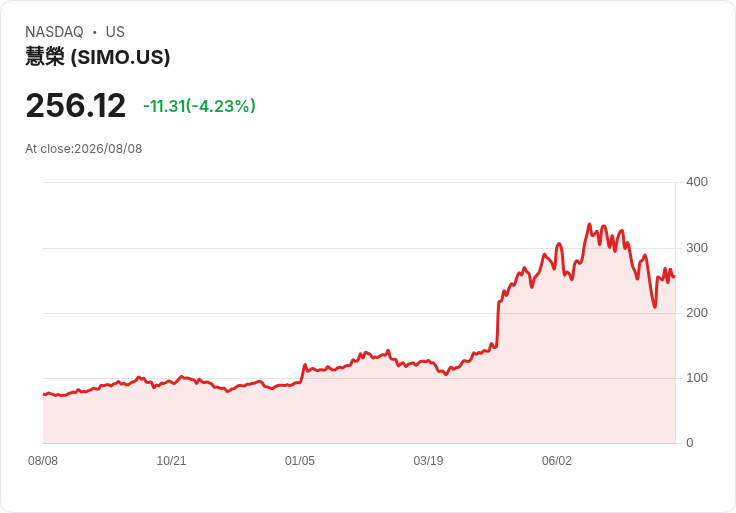Click the chart's highest peak near 340
This screenshot has width=736, height=513.
(x=590, y=225)
